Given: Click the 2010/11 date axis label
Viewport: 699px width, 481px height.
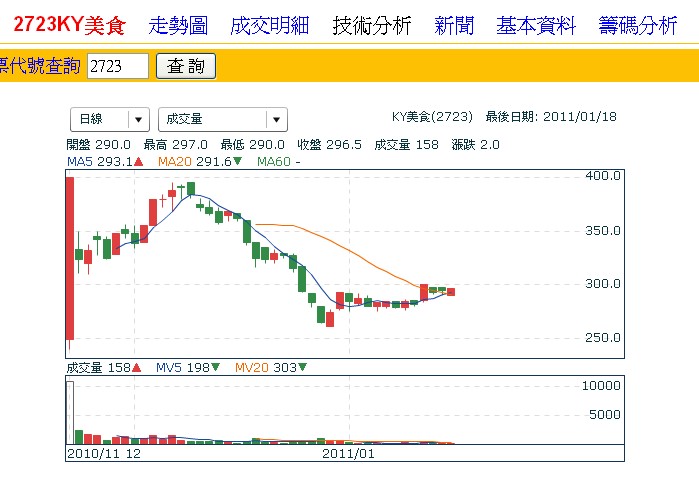Looking at the screenshot, I should 93,454.
